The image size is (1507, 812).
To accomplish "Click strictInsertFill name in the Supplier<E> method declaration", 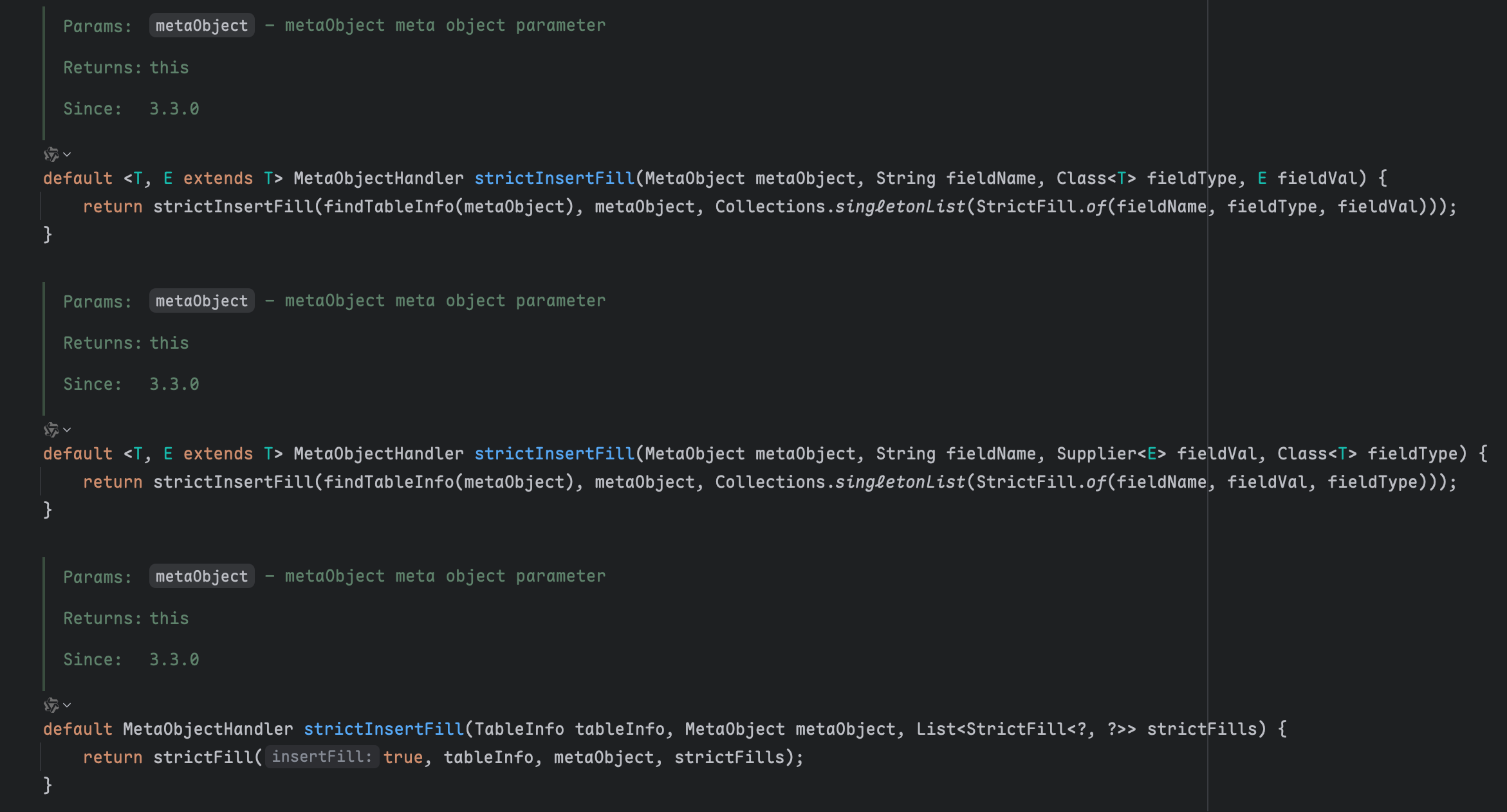I will [x=554, y=454].
